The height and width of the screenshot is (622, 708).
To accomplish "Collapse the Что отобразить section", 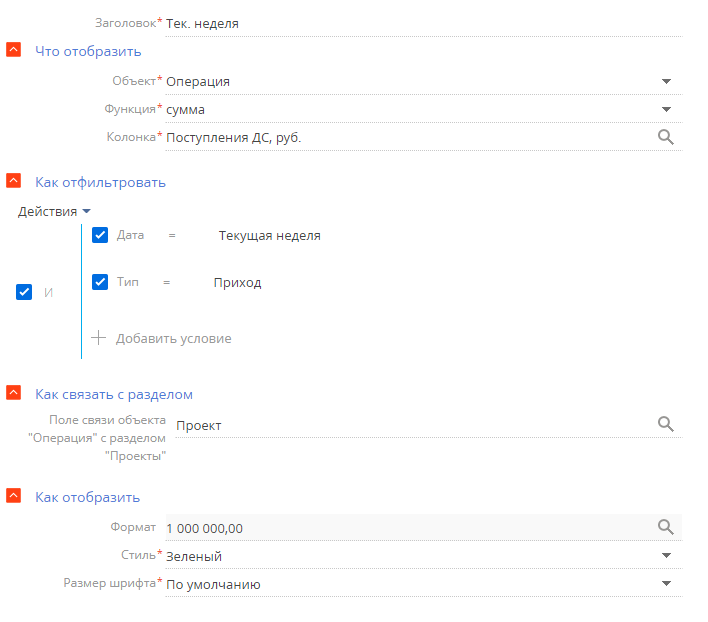I will click(x=14, y=49).
